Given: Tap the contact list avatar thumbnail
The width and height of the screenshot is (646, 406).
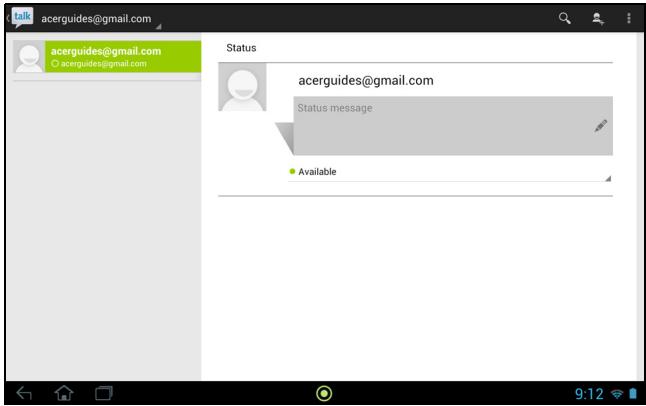Looking at the screenshot, I should [29, 56].
